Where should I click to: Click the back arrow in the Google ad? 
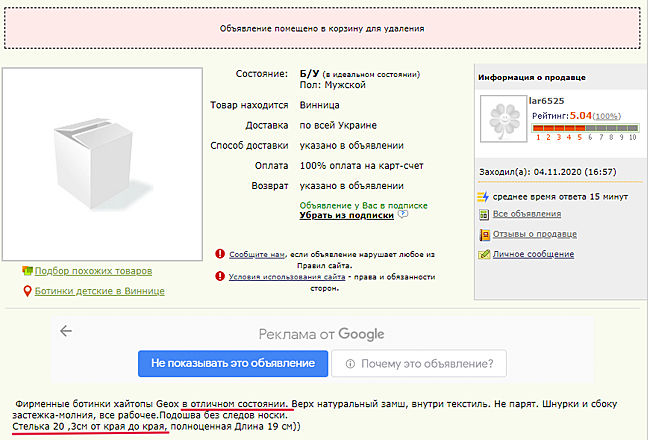(66, 331)
